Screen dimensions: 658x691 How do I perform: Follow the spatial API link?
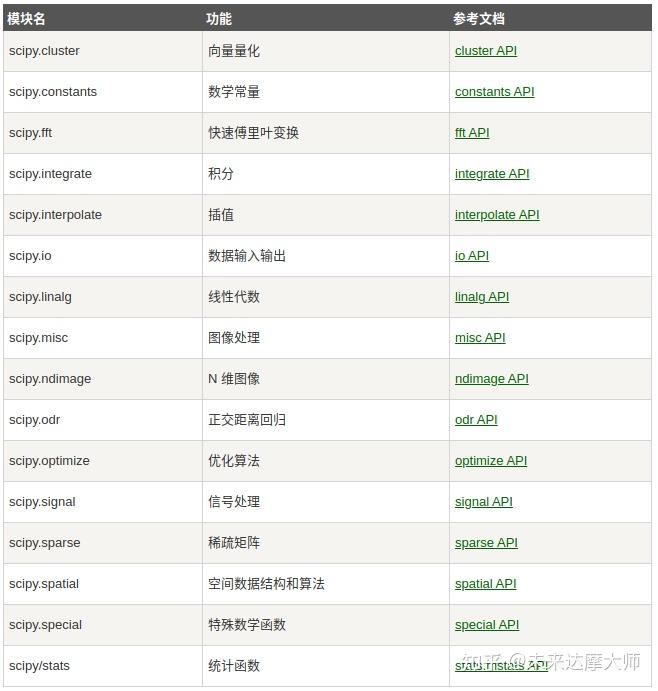click(485, 584)
